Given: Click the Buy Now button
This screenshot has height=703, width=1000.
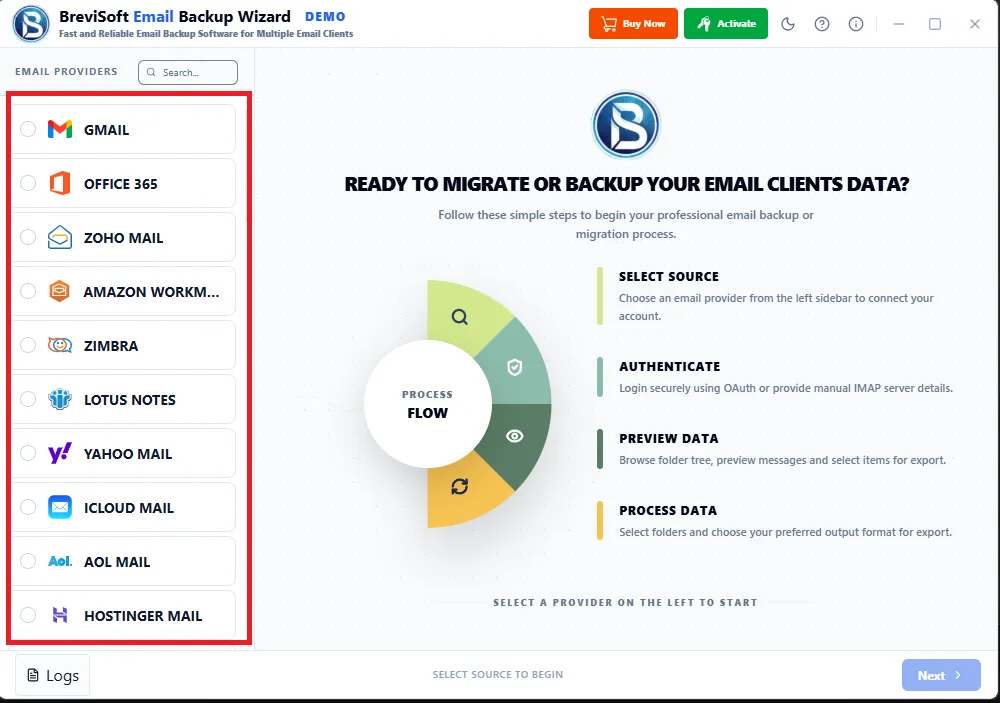Looking at the screenshot, I should [633, 24].
